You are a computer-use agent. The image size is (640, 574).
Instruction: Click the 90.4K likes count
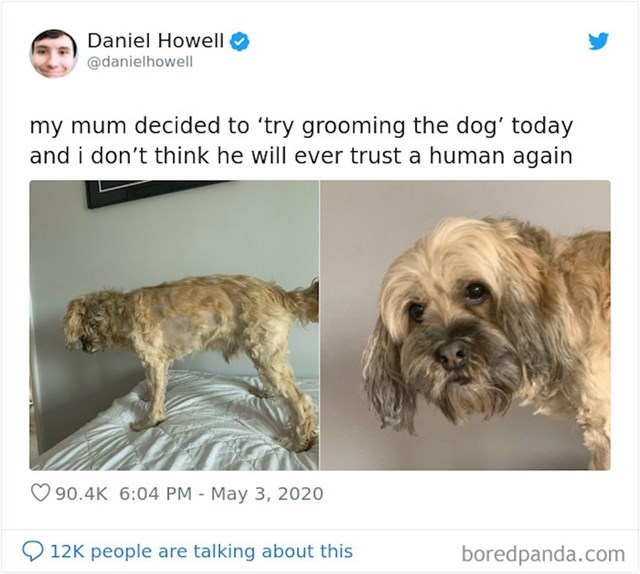click(x=82, y=494)
